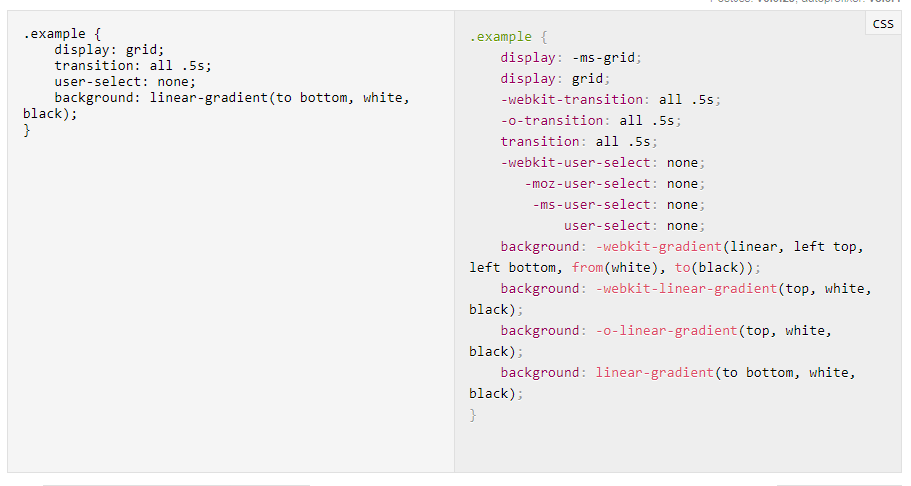Click inside the left CSS input textarea
Image resolution: width=911 pixels, height=486 pixels.
(x=230, y=300)
